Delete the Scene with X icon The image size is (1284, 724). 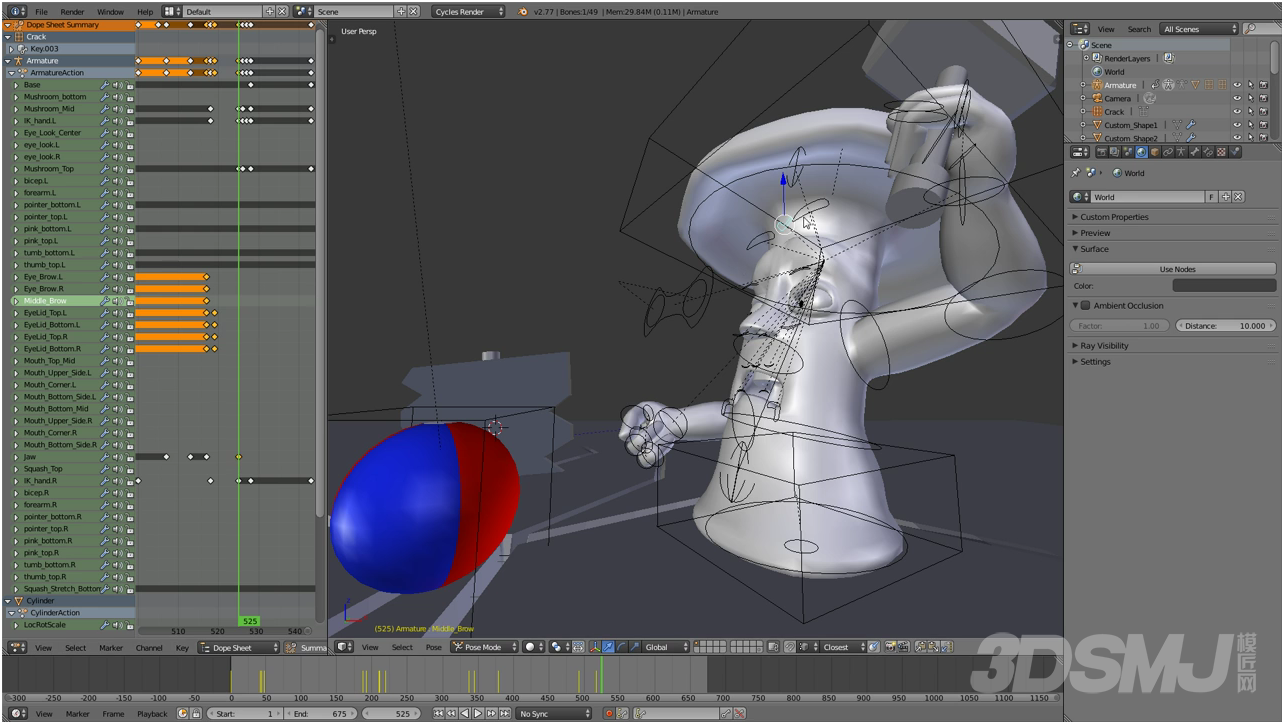tap(414, 11)
